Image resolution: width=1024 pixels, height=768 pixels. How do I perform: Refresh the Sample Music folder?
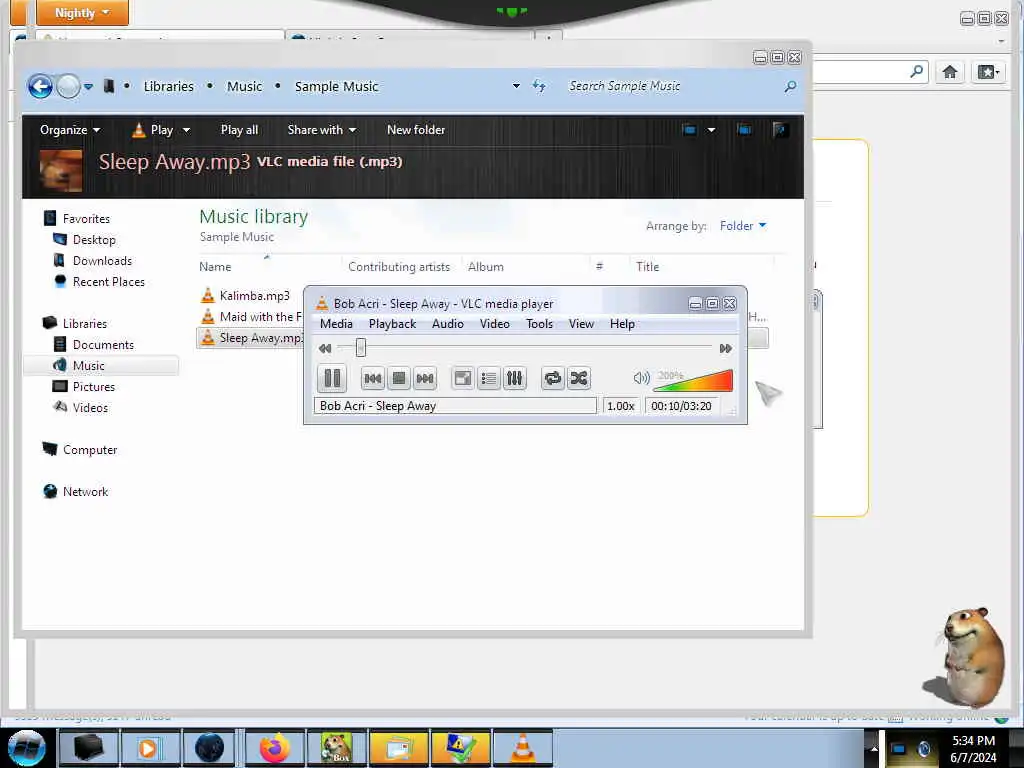click(539, 86)
